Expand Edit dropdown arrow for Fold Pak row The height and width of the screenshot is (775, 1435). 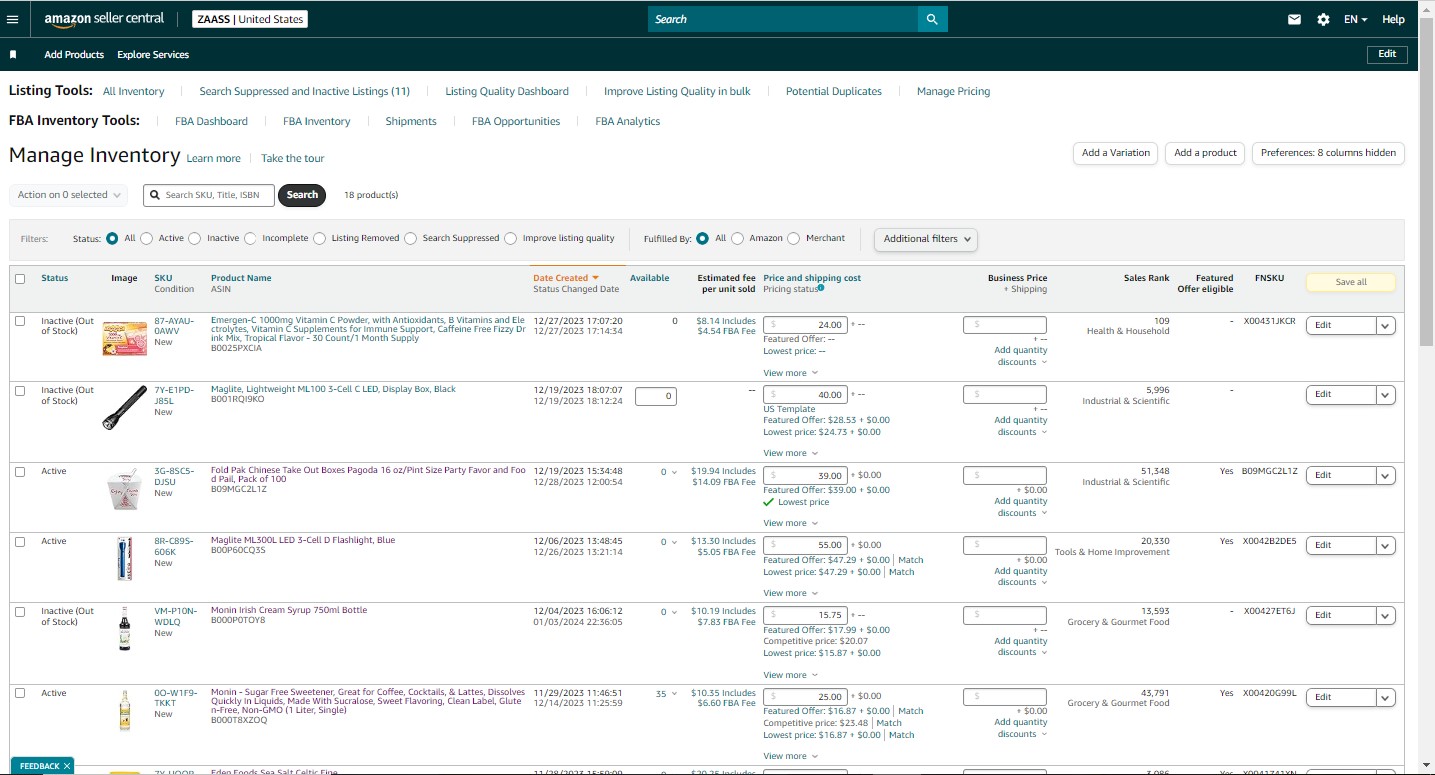1385,475
